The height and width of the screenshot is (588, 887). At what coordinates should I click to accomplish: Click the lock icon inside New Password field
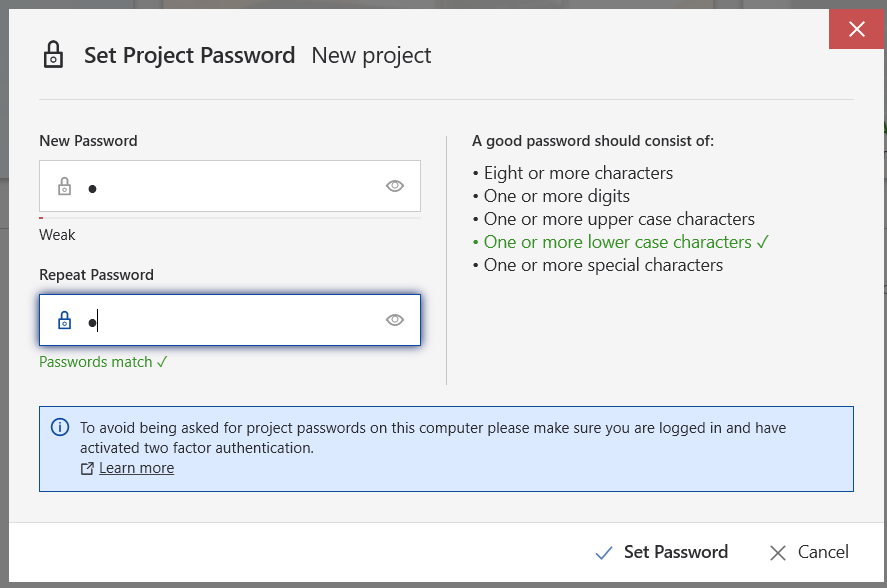click(x=64, y=186)
